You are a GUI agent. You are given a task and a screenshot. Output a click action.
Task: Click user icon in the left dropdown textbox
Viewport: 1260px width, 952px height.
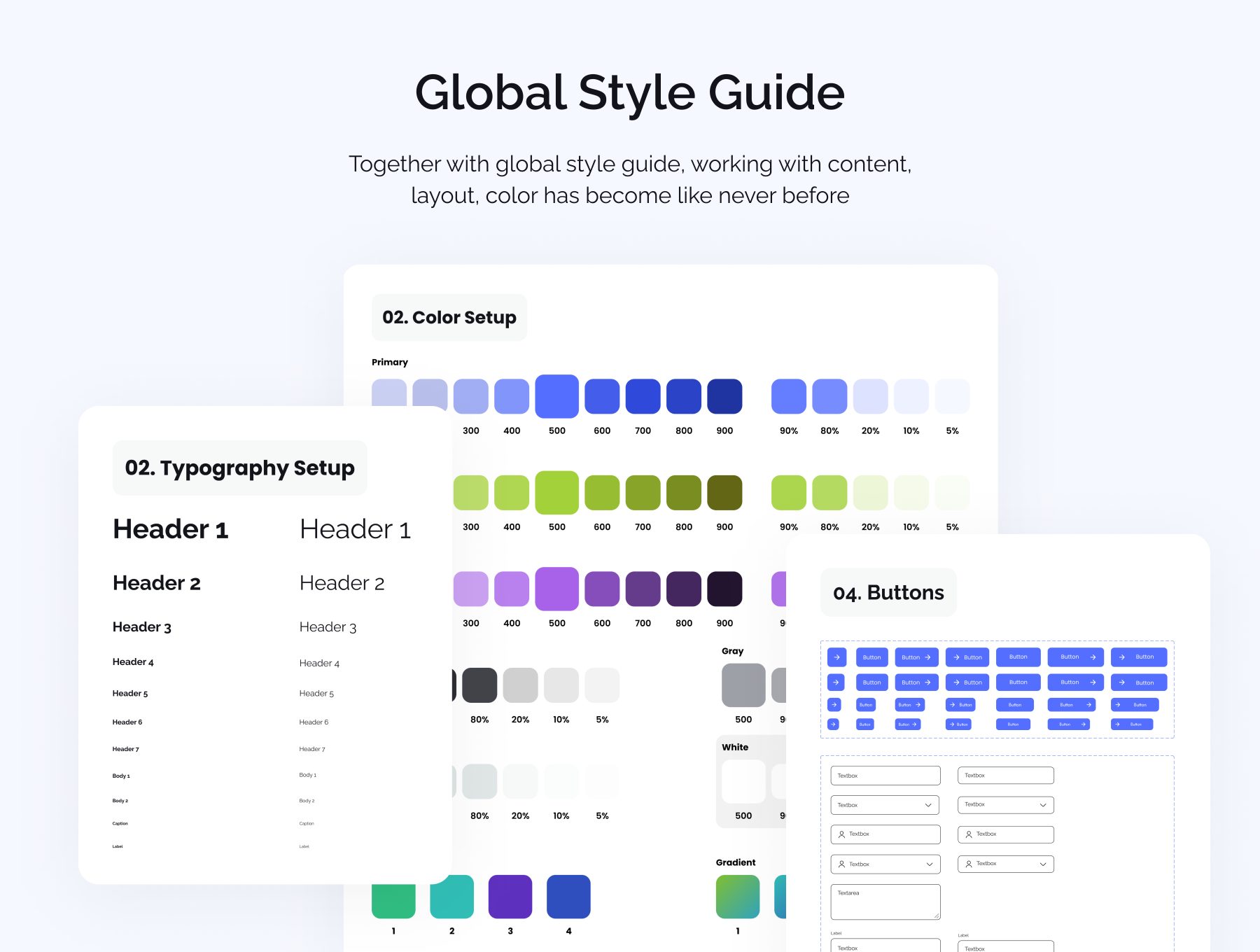coord(841,864)
